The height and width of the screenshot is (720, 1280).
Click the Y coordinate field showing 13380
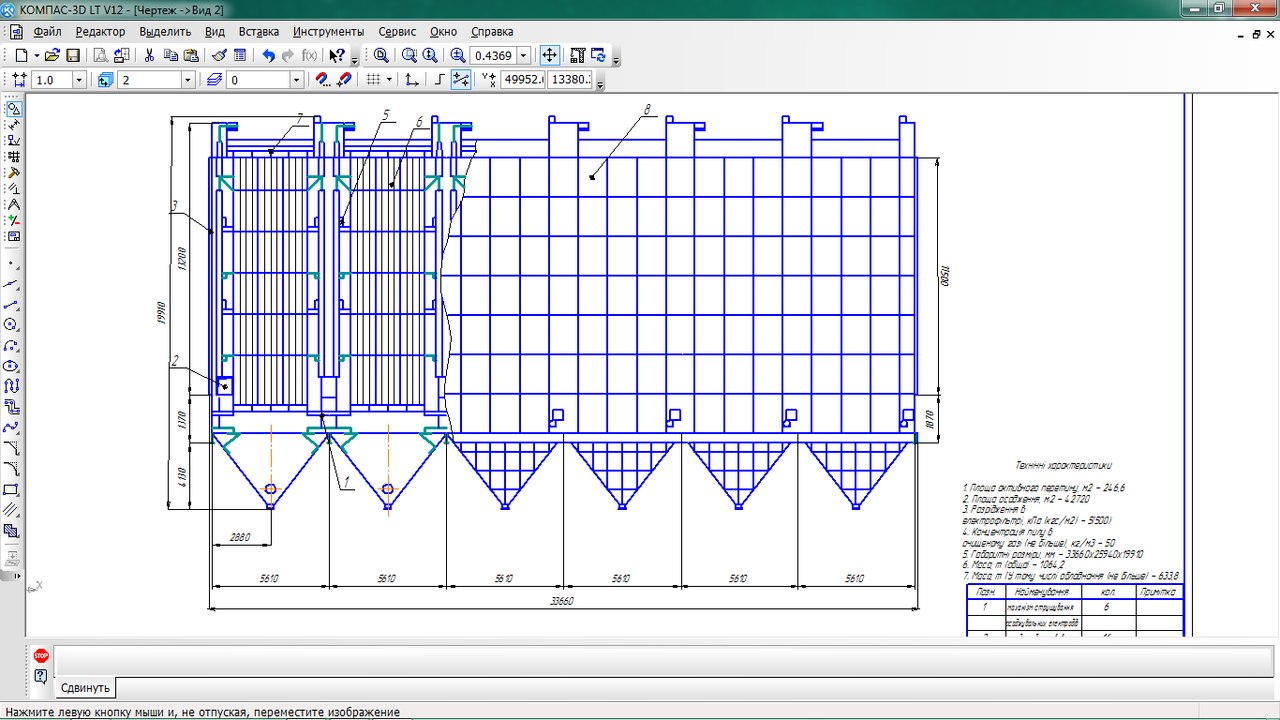[570, 80]
